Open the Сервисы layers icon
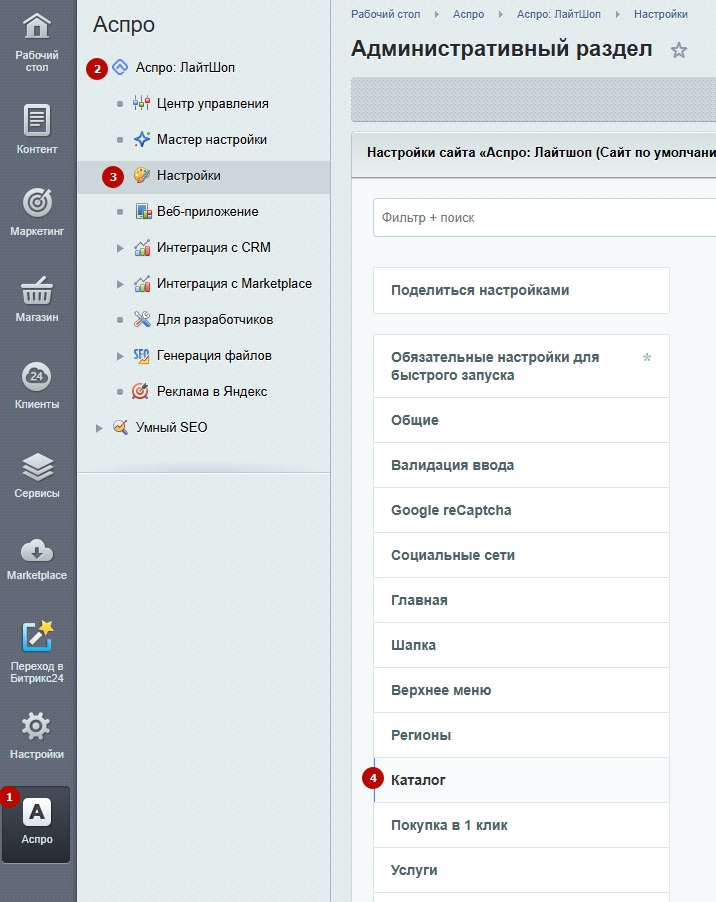 (x=37, y=466)
